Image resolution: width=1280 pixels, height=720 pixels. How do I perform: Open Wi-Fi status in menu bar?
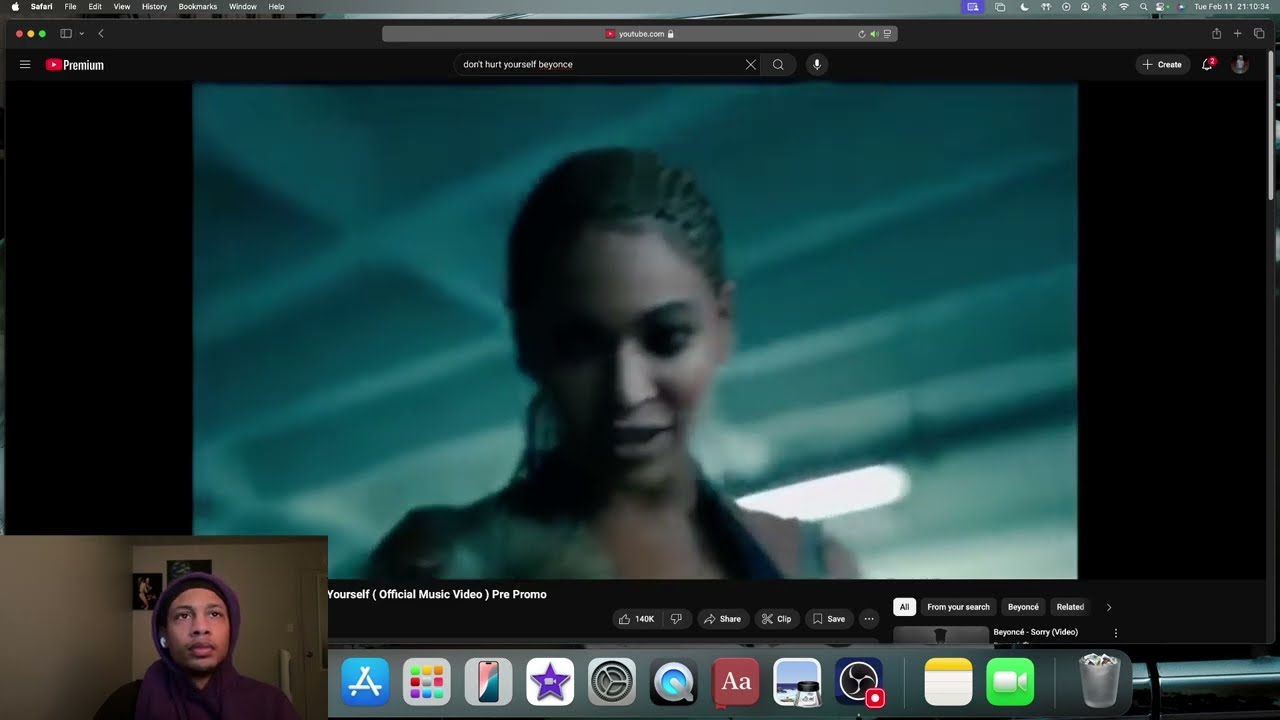pos(1124,7)
